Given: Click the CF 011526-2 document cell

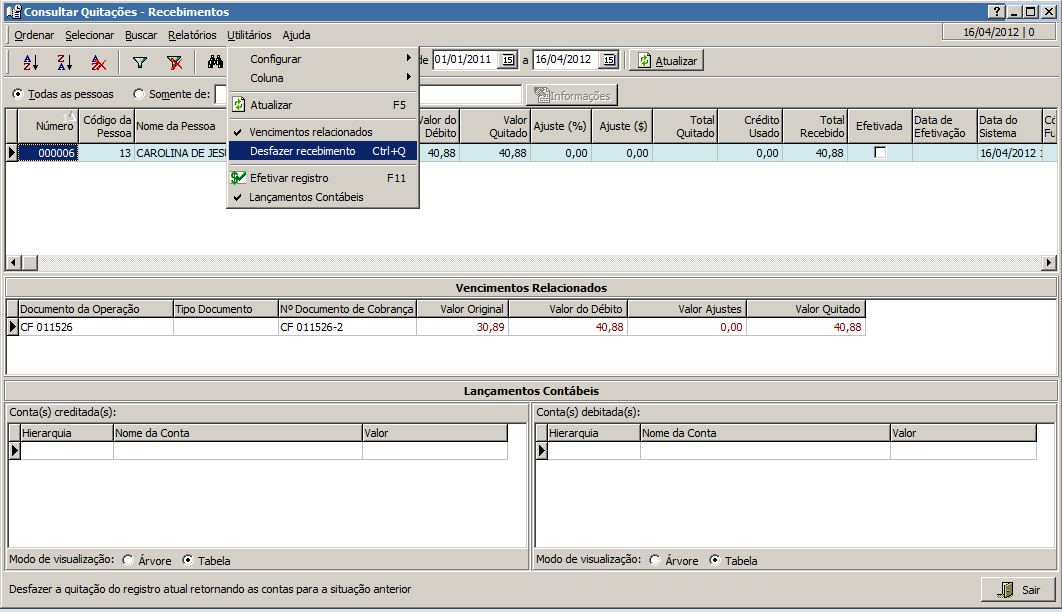Looking at the screenshot, I should (347, 327).
